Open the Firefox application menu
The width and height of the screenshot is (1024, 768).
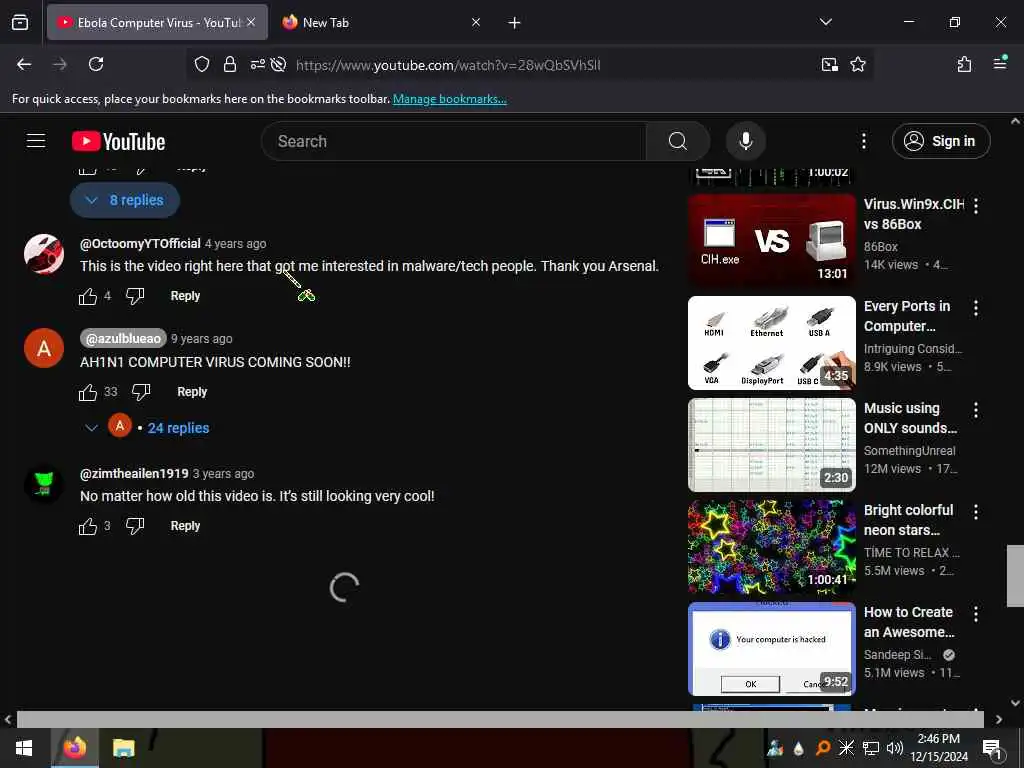coord(1000,63)
